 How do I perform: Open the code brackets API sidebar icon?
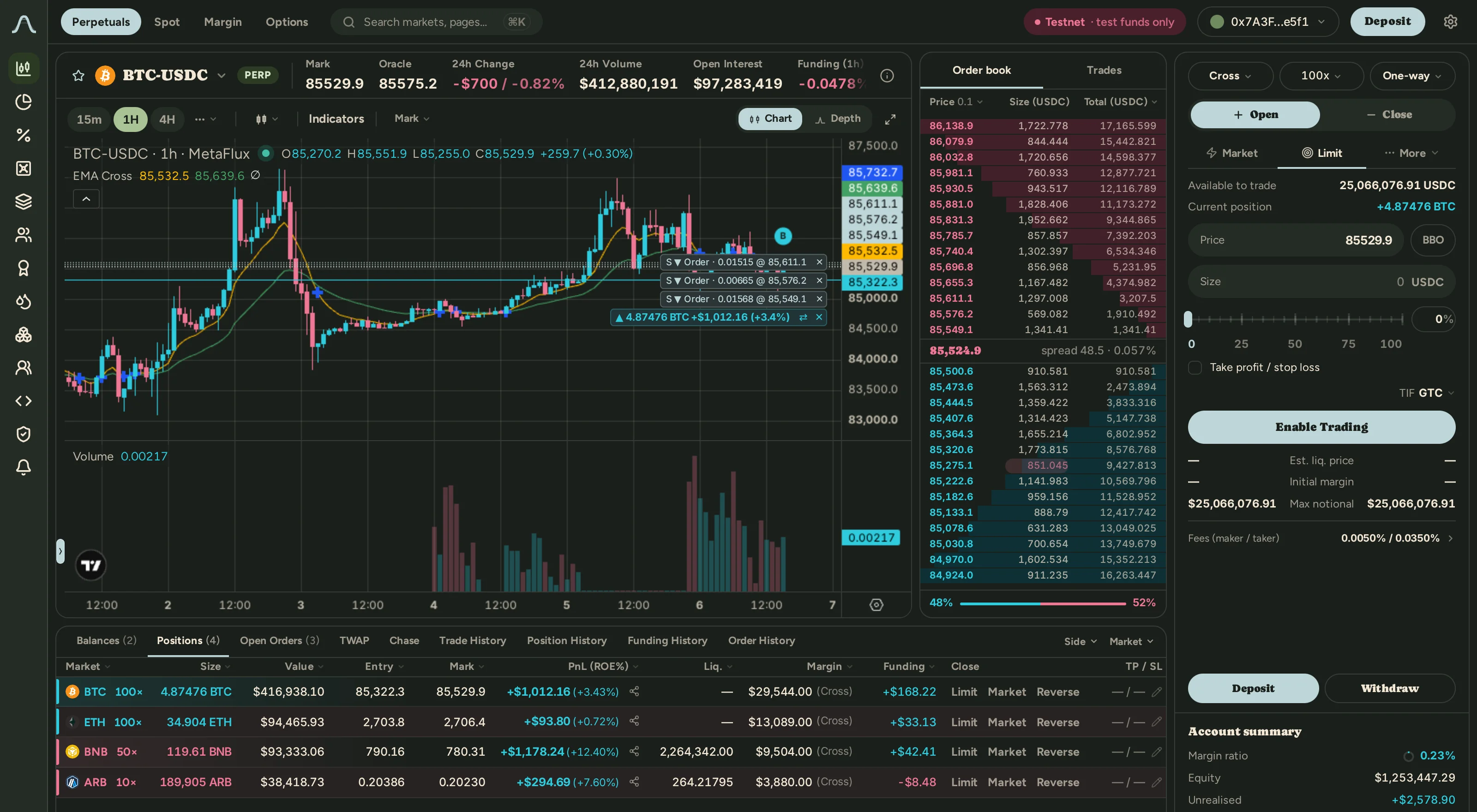pyautogui.click(x=23, y=401)
